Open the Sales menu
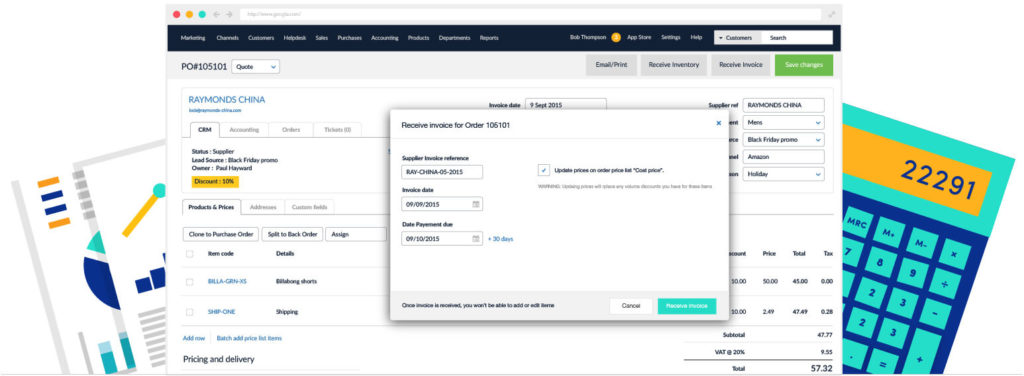 (321, 38)
